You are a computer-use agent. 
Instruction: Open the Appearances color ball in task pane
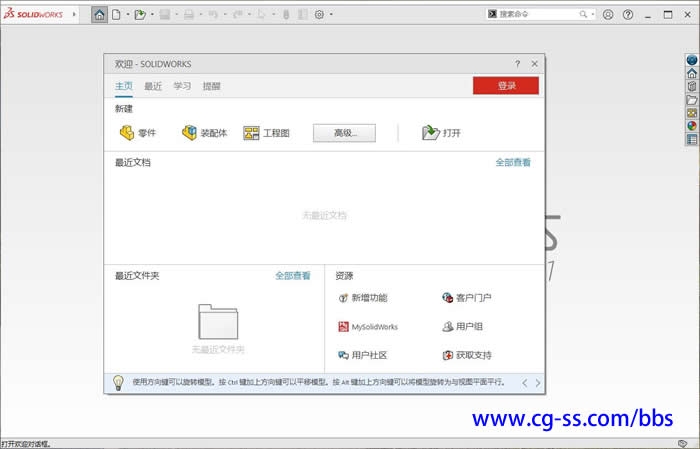tap(692, 126)
